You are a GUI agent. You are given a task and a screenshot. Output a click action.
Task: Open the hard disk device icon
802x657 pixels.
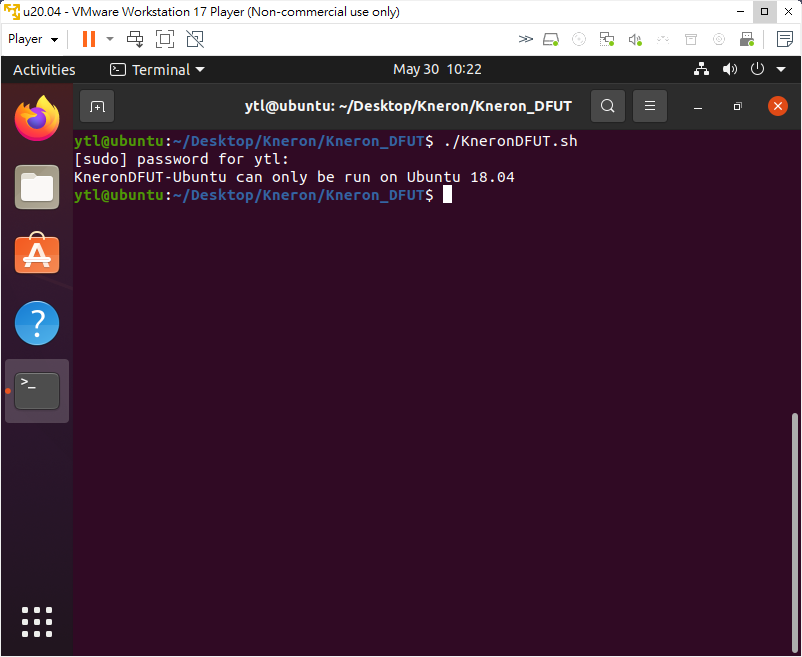click(x=551, y=39)
